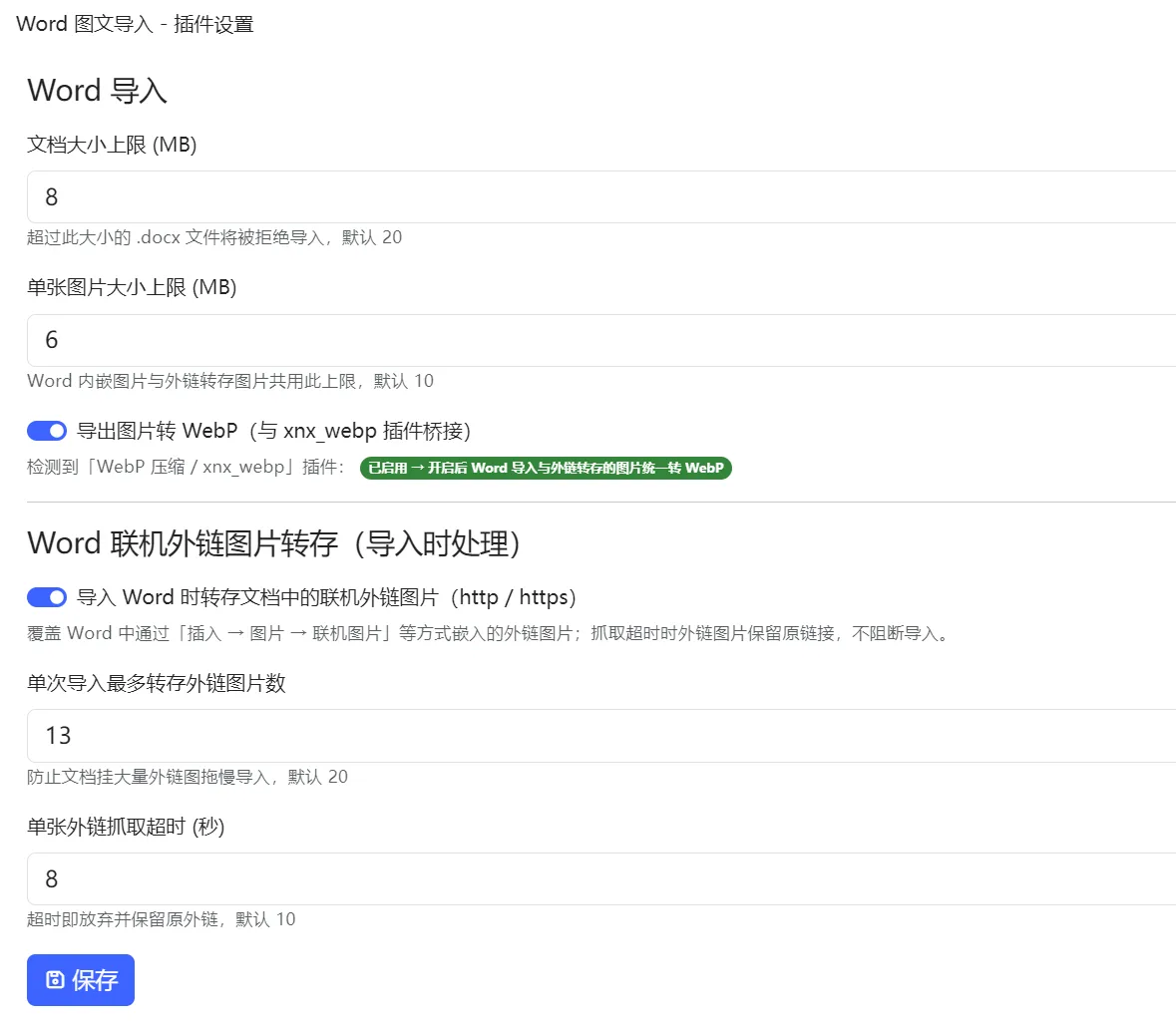
Task: Toggle the export images to WebP switch
Action: coord(47,431)
